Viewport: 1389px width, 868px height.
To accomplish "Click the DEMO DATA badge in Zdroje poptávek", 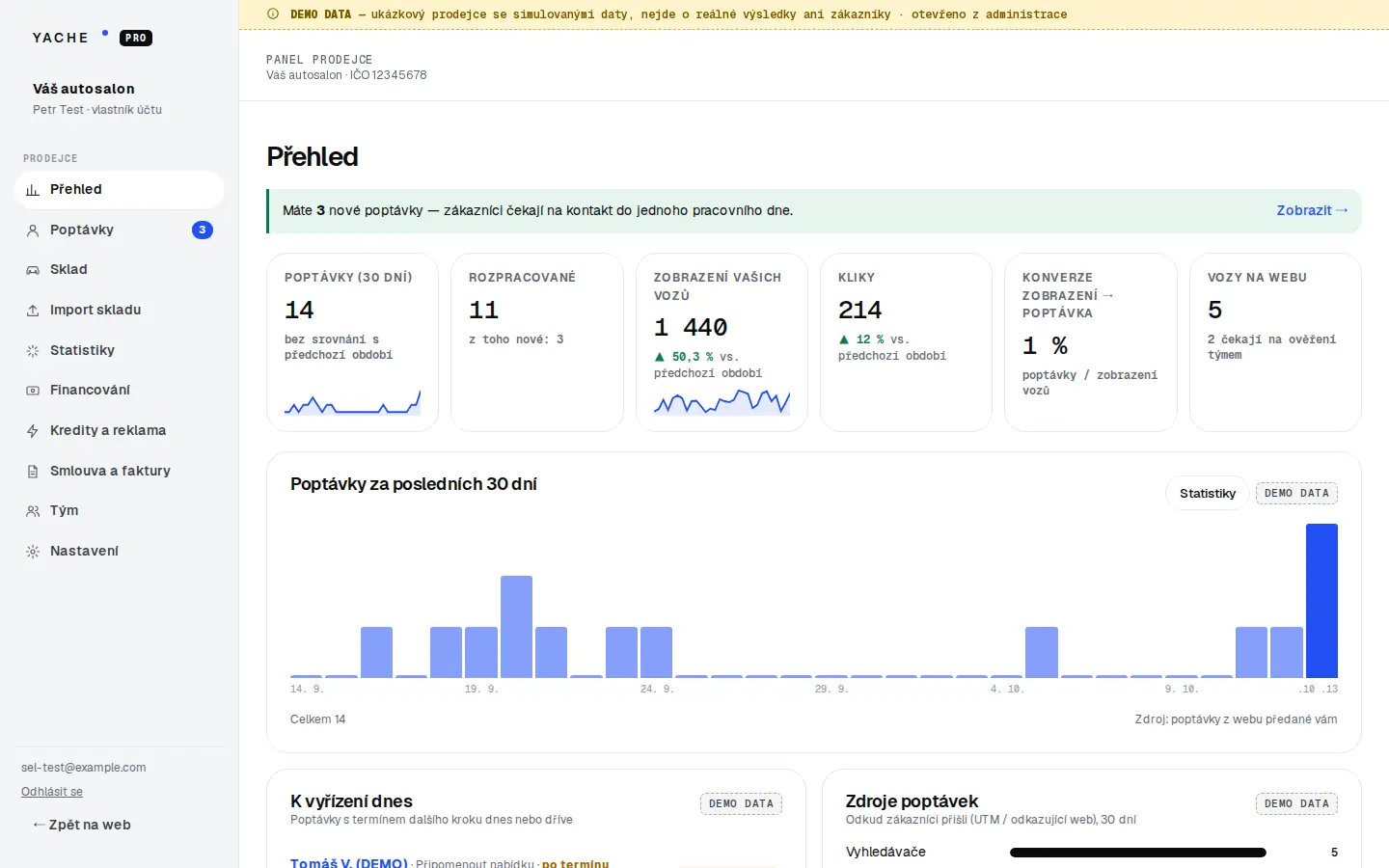I will (x=1296, y=803).
